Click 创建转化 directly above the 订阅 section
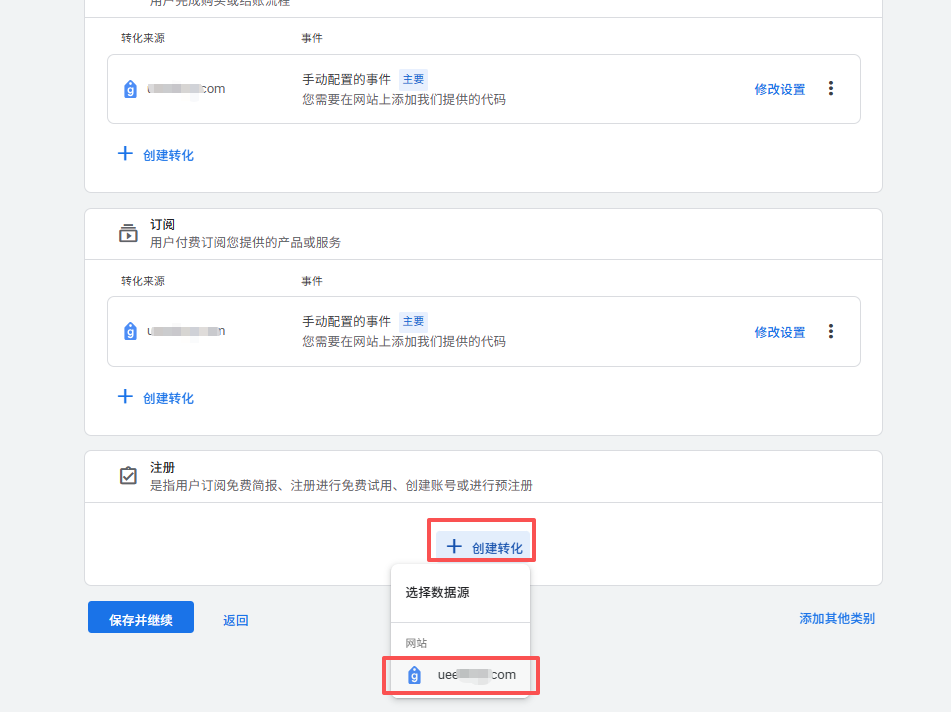The height and width of the screenshot is (712, 951). pos(156,155)
